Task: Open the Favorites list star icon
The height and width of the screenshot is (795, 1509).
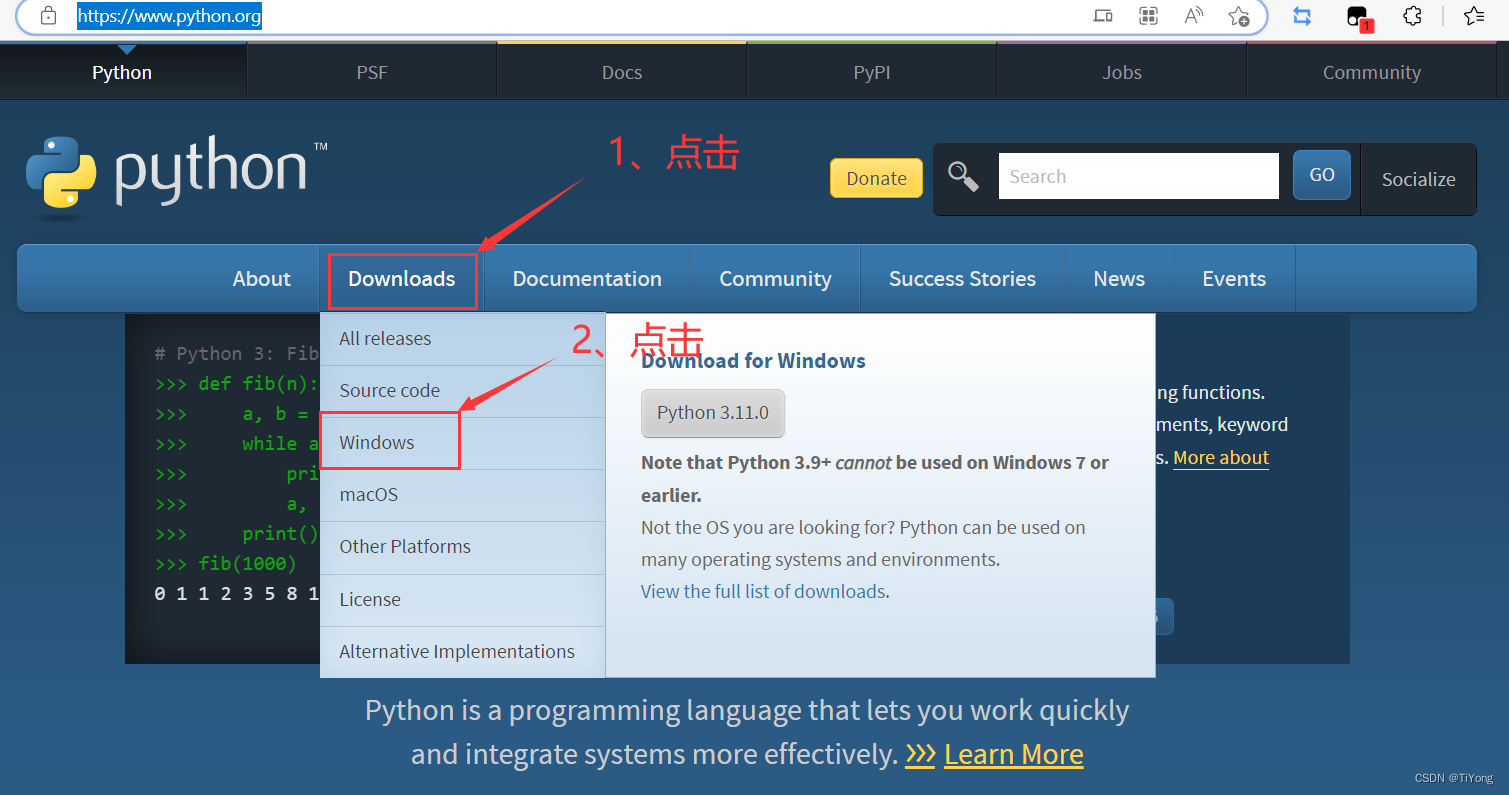Action: point(1474,16)
